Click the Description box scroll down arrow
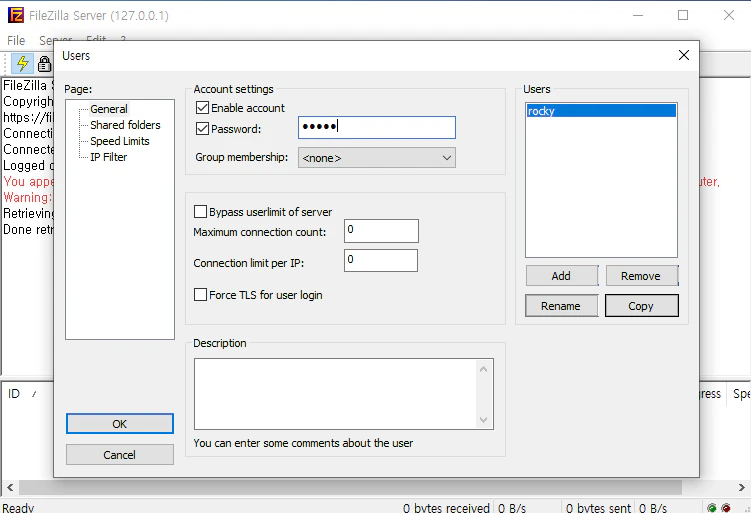Screen dimensions: 751x513 pos(483,420)
